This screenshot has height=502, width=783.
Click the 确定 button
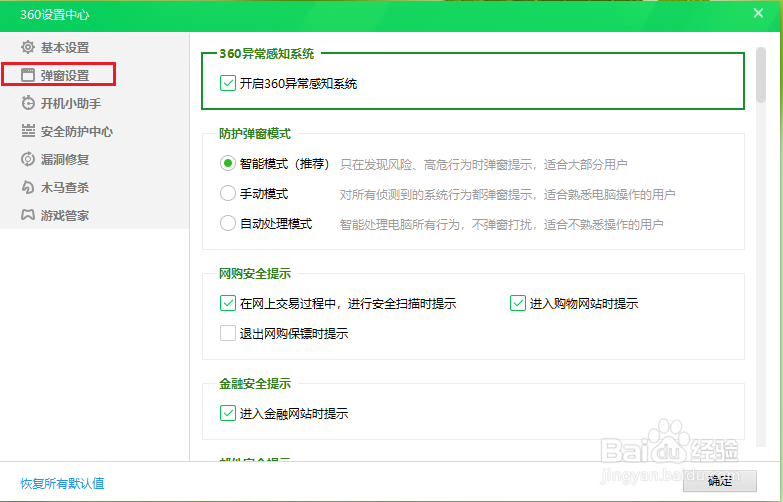coord(720,481)
